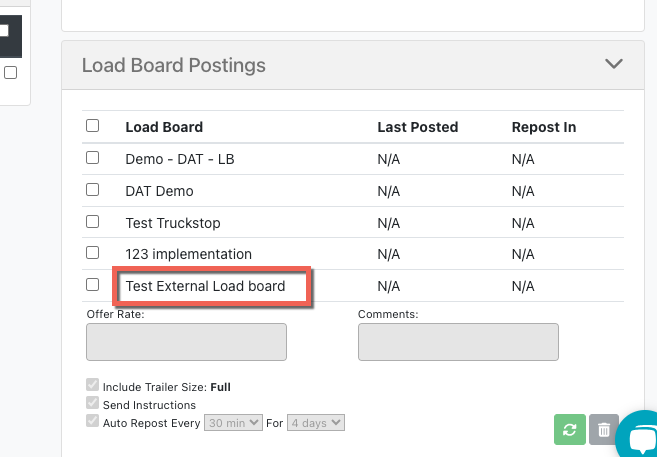The image size is (657, 457).
Task: Select the Test External Load board row label
Action: [205, 286]
